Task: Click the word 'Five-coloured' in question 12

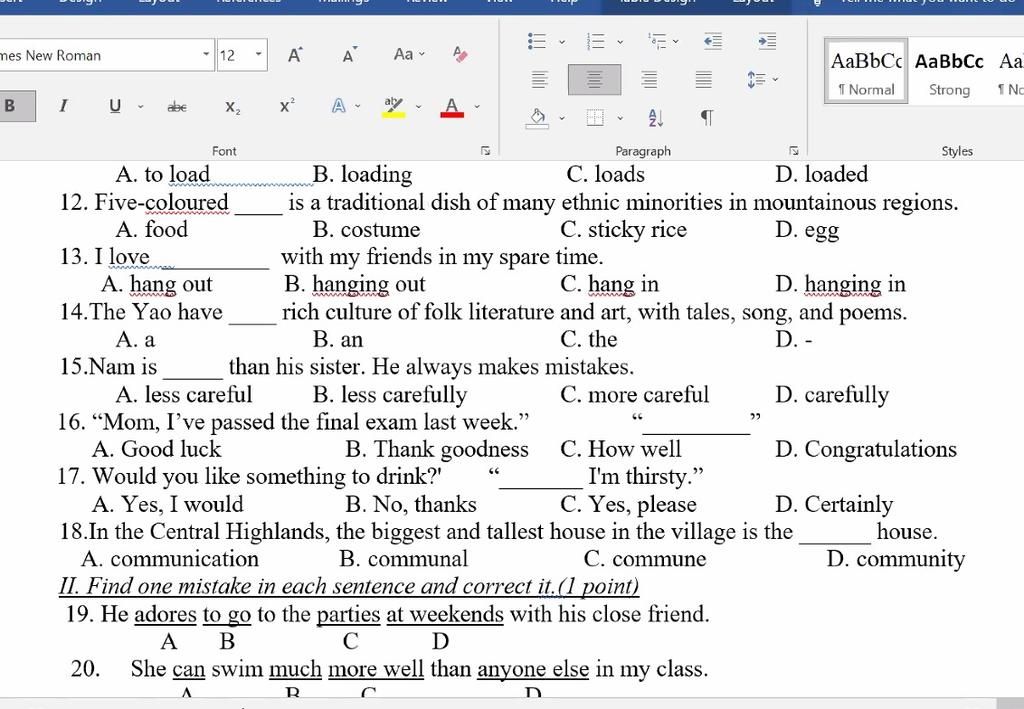Action: tap(162, 202)
